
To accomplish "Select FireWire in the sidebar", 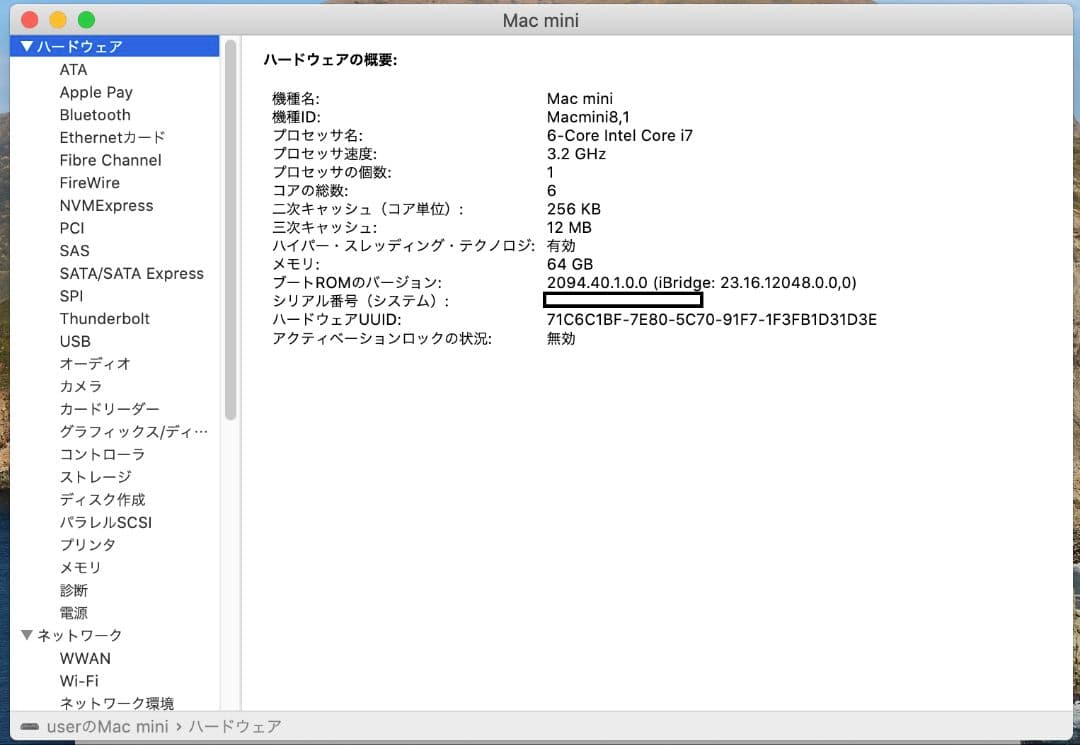I will click(90, 183).
